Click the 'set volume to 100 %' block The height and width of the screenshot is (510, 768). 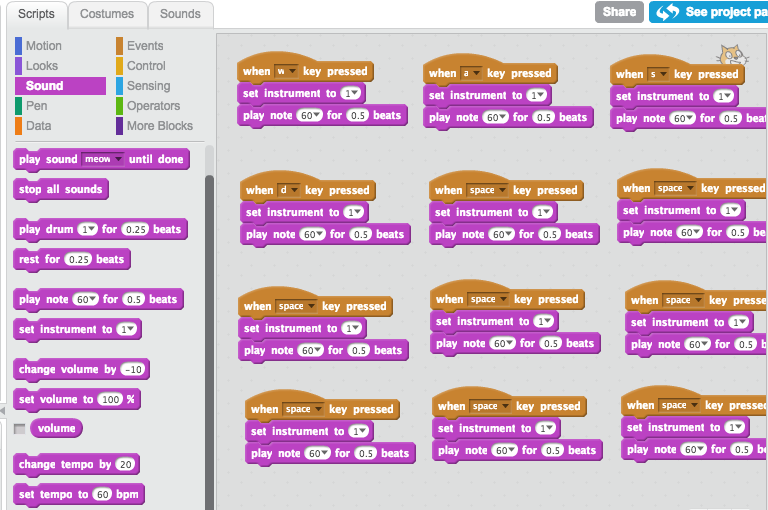tap(77, 399)
